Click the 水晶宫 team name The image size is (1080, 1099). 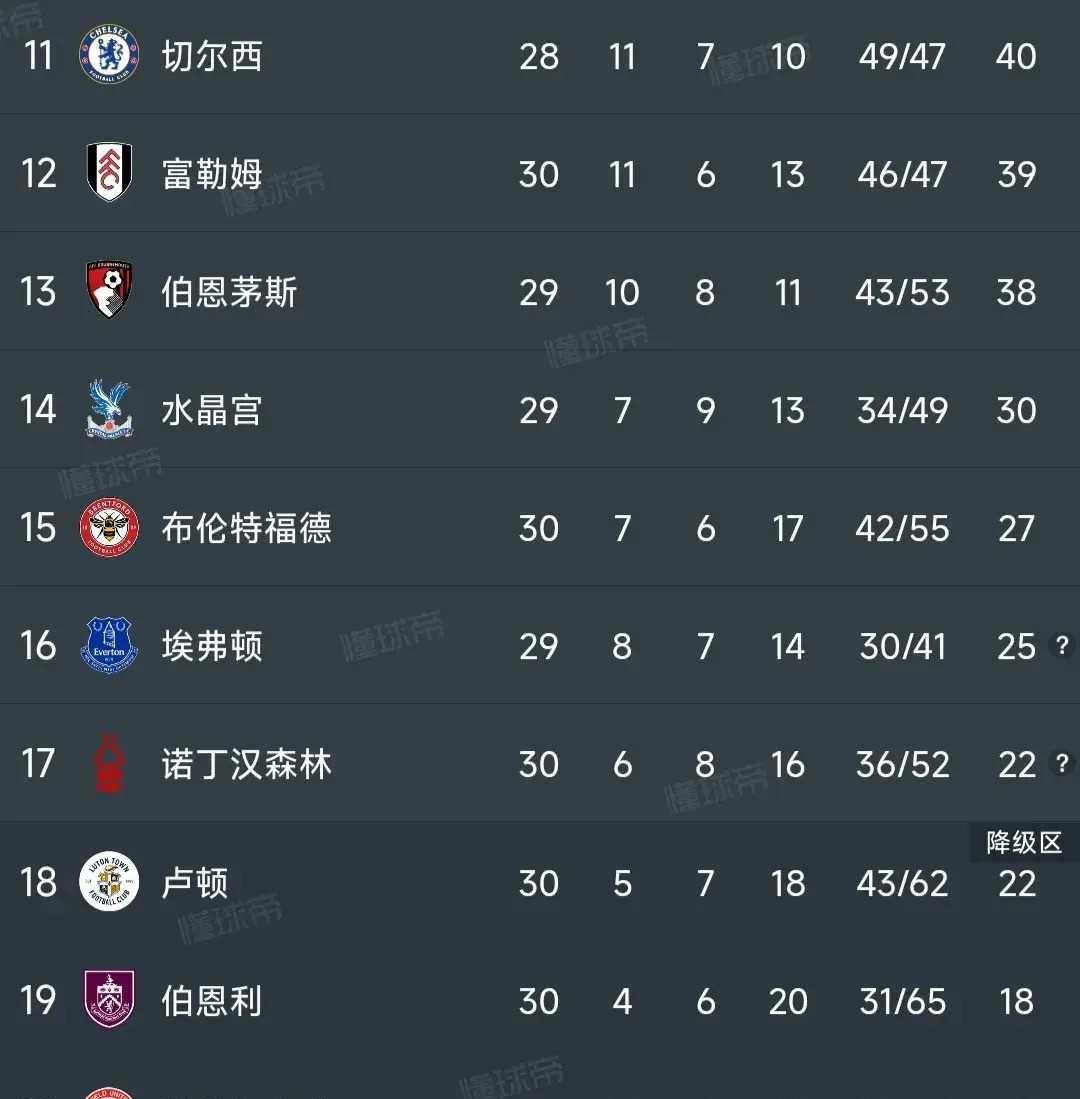[x=210, y=410]
